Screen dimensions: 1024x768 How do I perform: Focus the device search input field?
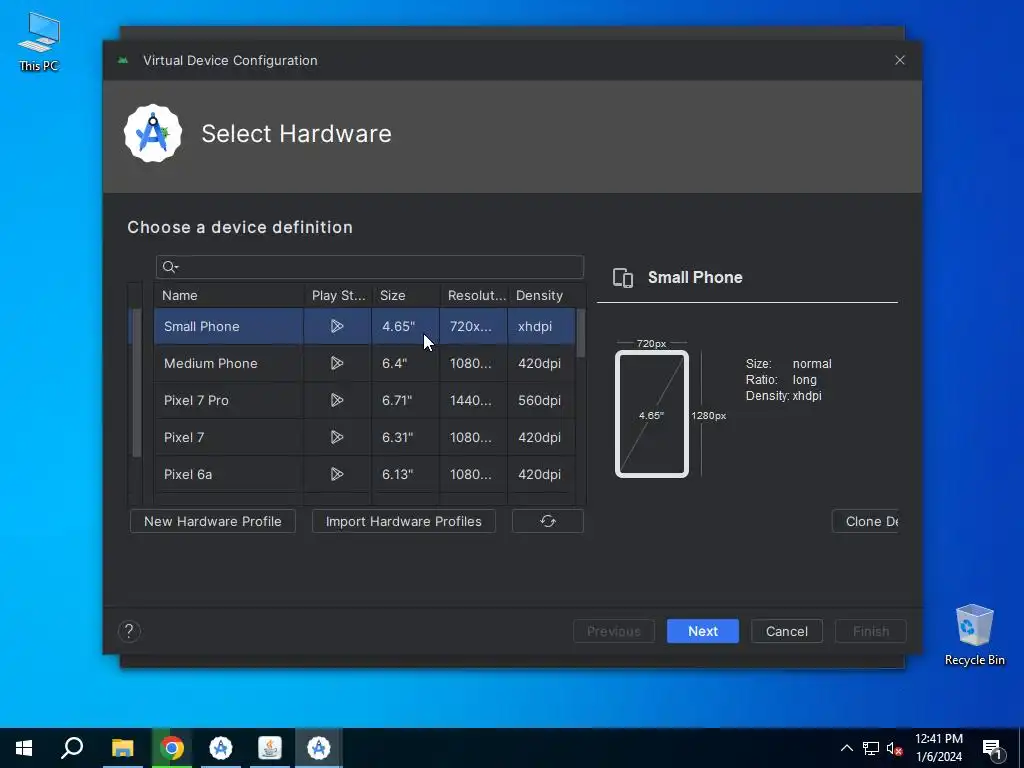point(370,267)
